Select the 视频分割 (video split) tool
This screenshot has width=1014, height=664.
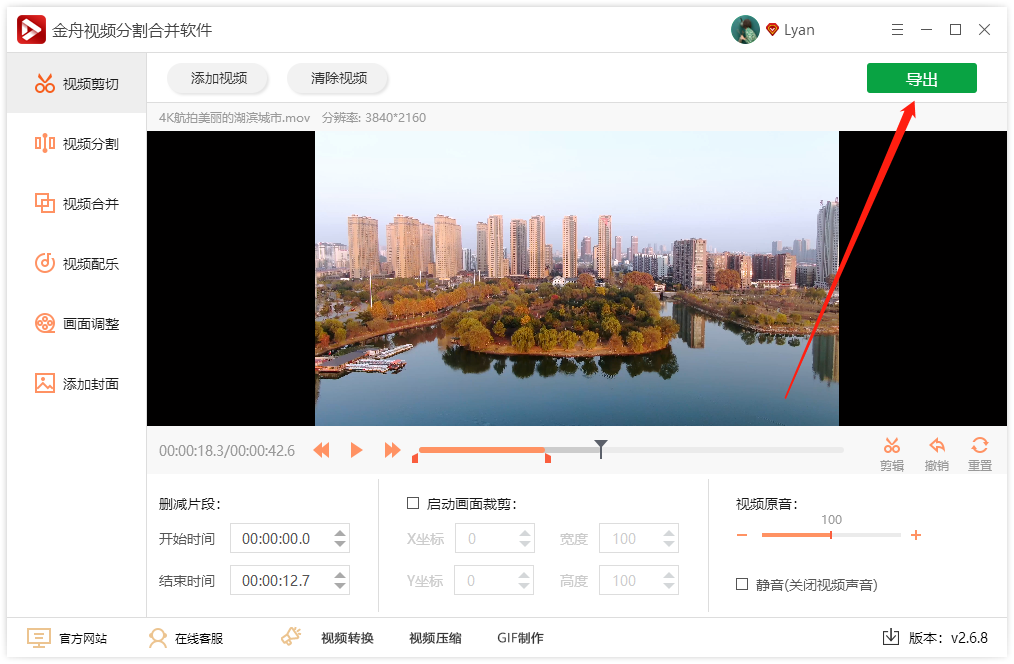74,143
